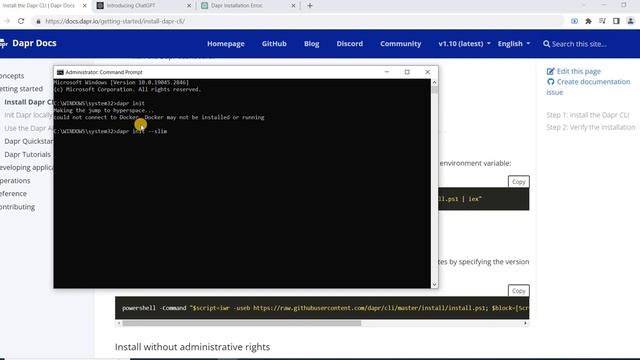The height and width of the screenshot is (360, 640).
Task: Open Operations in the docs sidebar
Action: [x=15, y=180]
